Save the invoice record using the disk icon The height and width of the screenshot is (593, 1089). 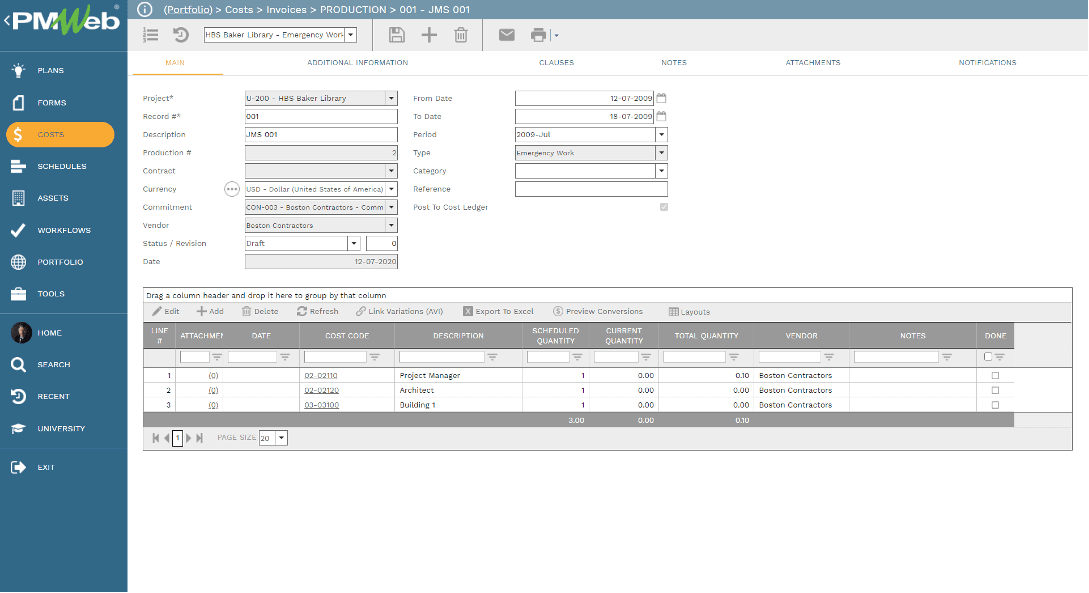pyautogui.click(x=396, y=34)
